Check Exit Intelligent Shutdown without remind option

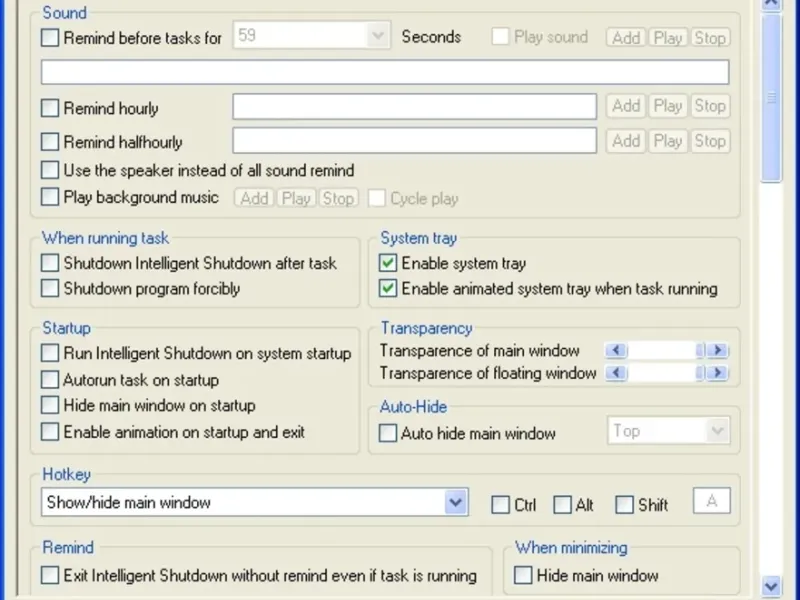(49, 576)
